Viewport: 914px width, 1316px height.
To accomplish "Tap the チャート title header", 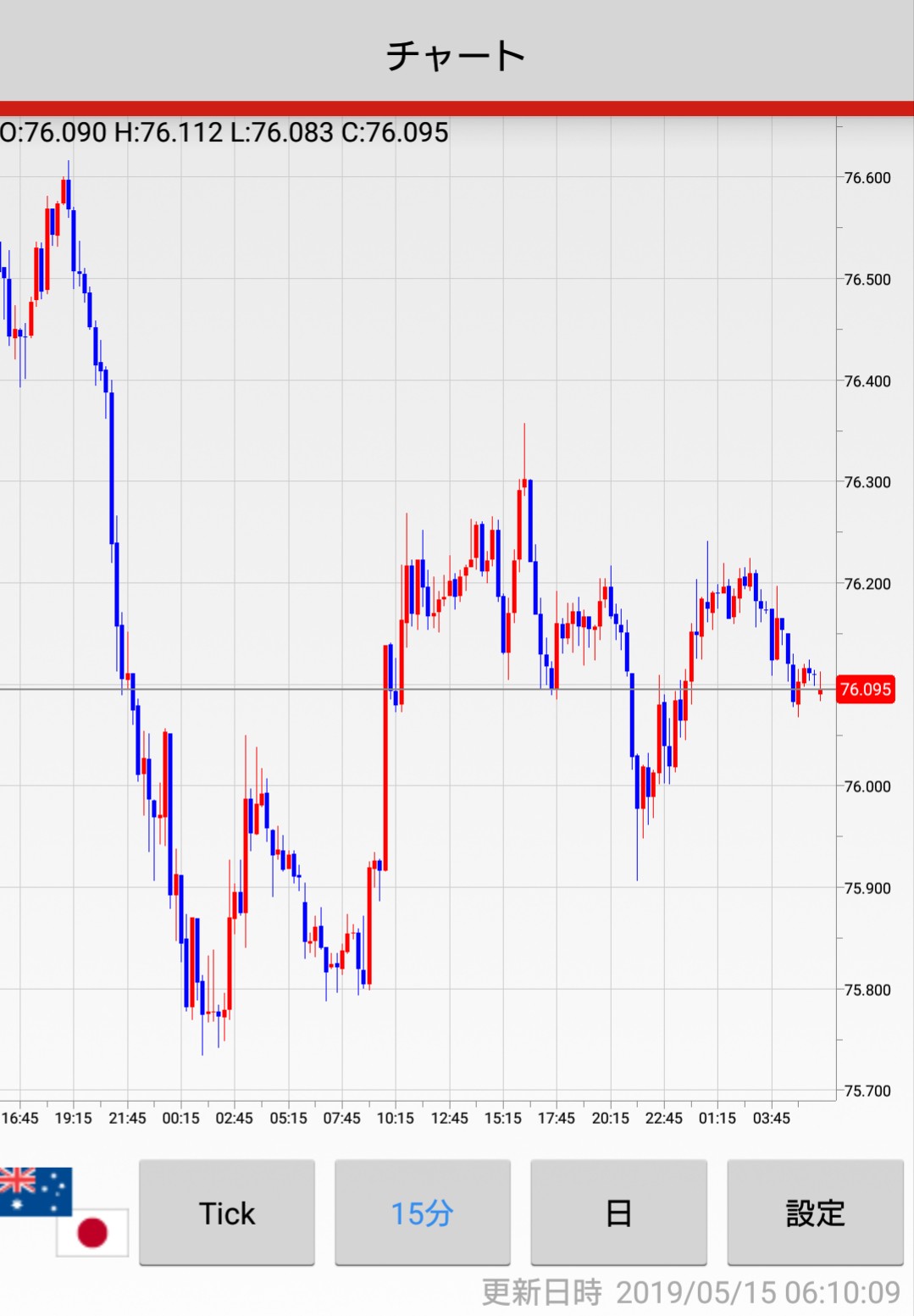I will click(456, 55).
